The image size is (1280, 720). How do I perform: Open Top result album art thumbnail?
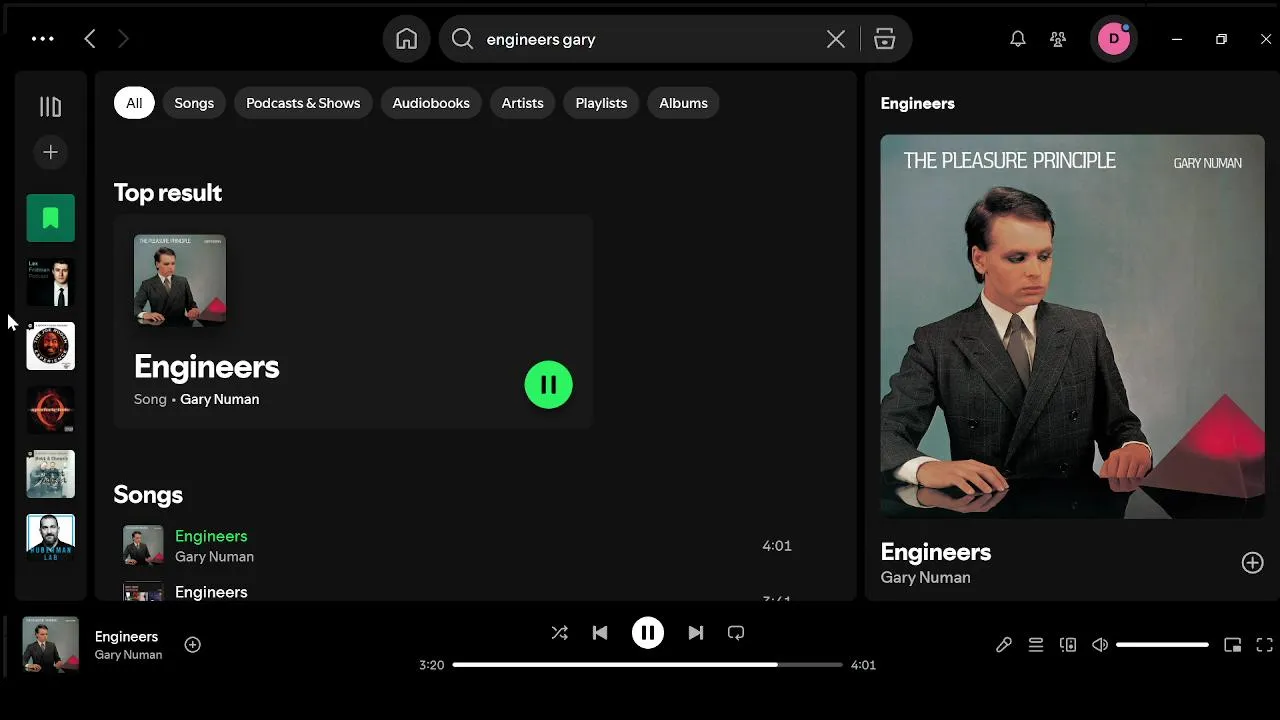180,281
